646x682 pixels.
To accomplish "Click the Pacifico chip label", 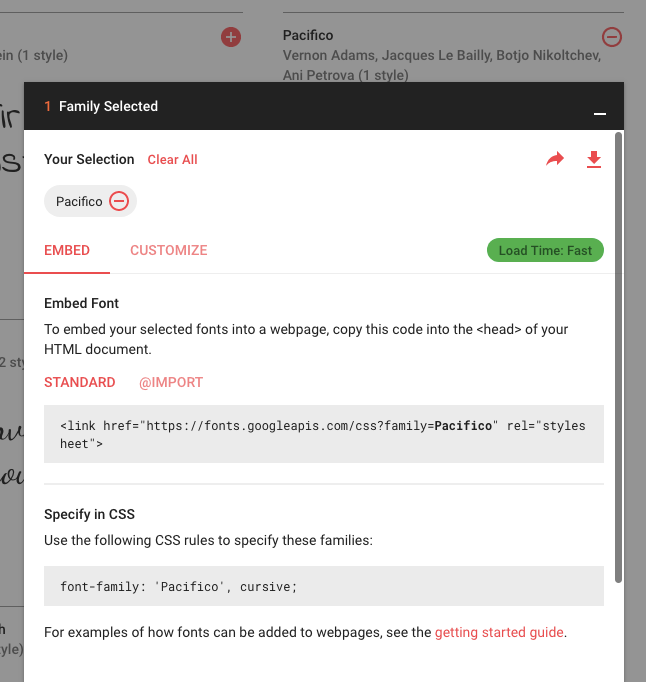I will pos(79,201).
